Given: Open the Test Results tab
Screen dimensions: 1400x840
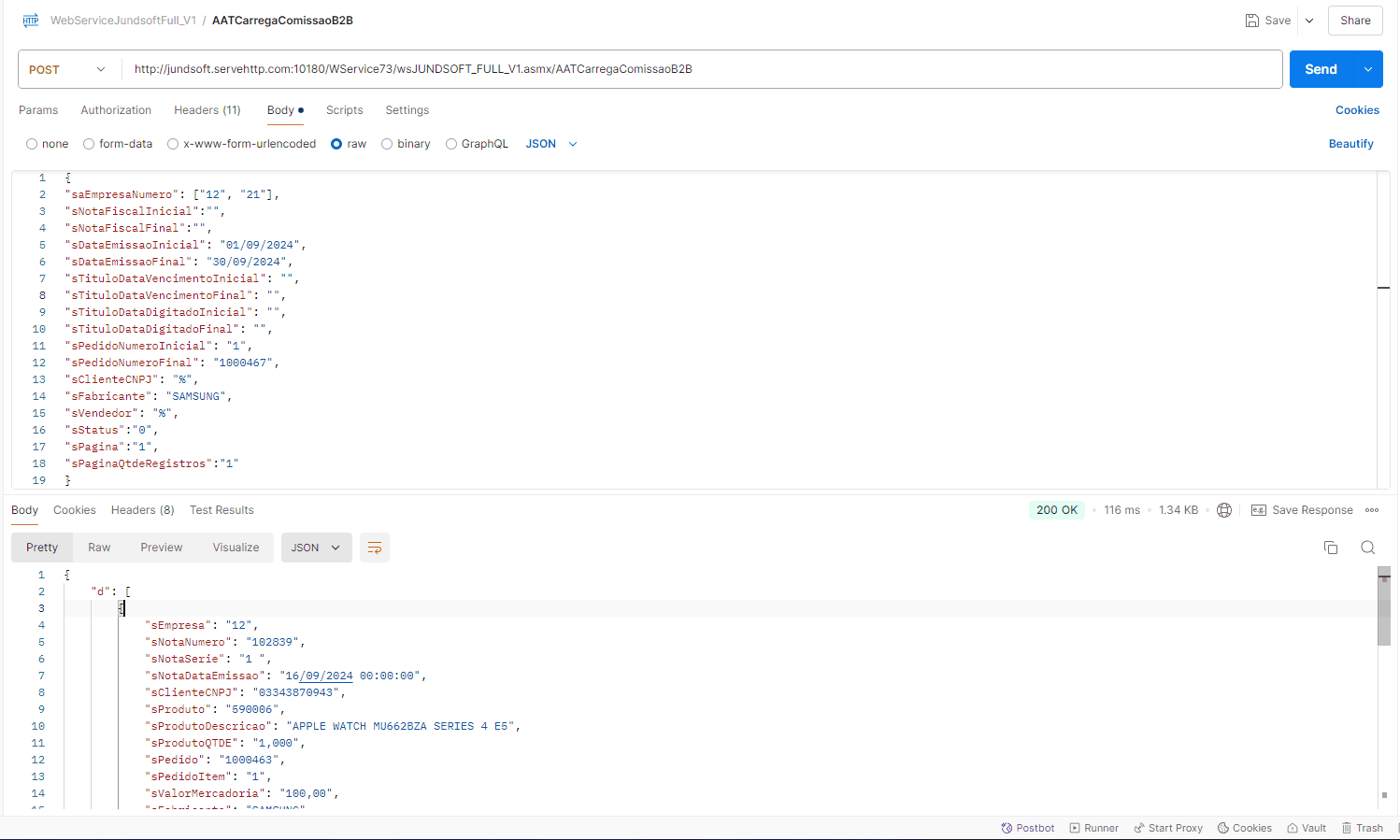Looking at the screenshot, I should click(x=221, y=510).
